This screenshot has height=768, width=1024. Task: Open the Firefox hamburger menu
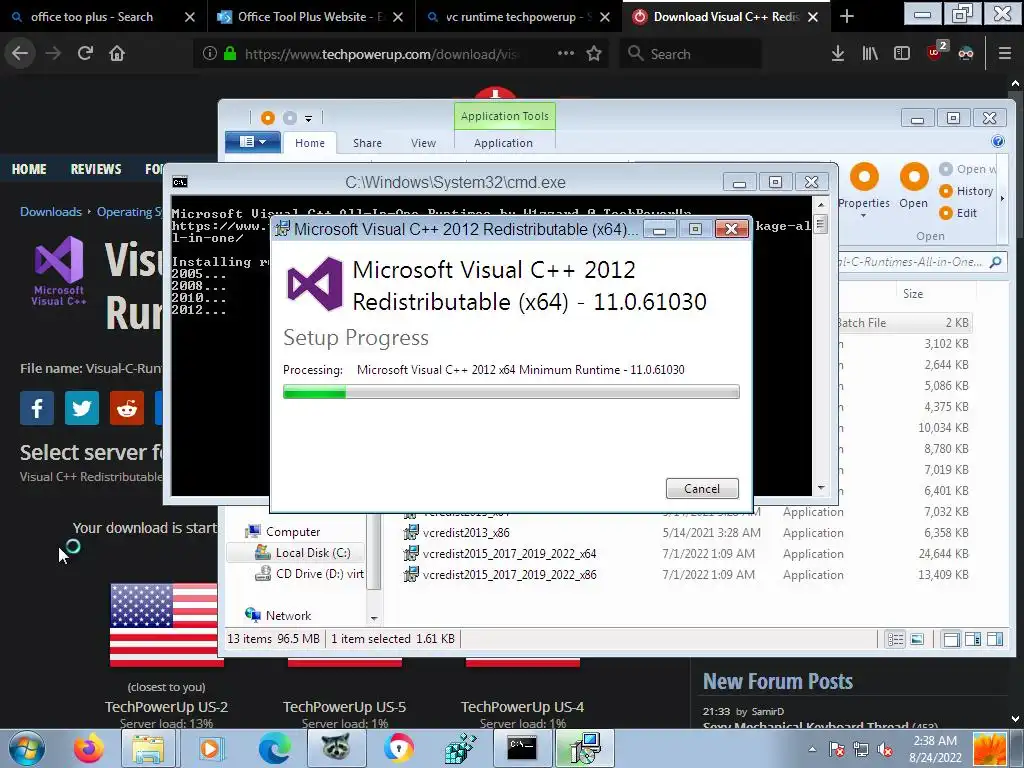pos(1004,54)
